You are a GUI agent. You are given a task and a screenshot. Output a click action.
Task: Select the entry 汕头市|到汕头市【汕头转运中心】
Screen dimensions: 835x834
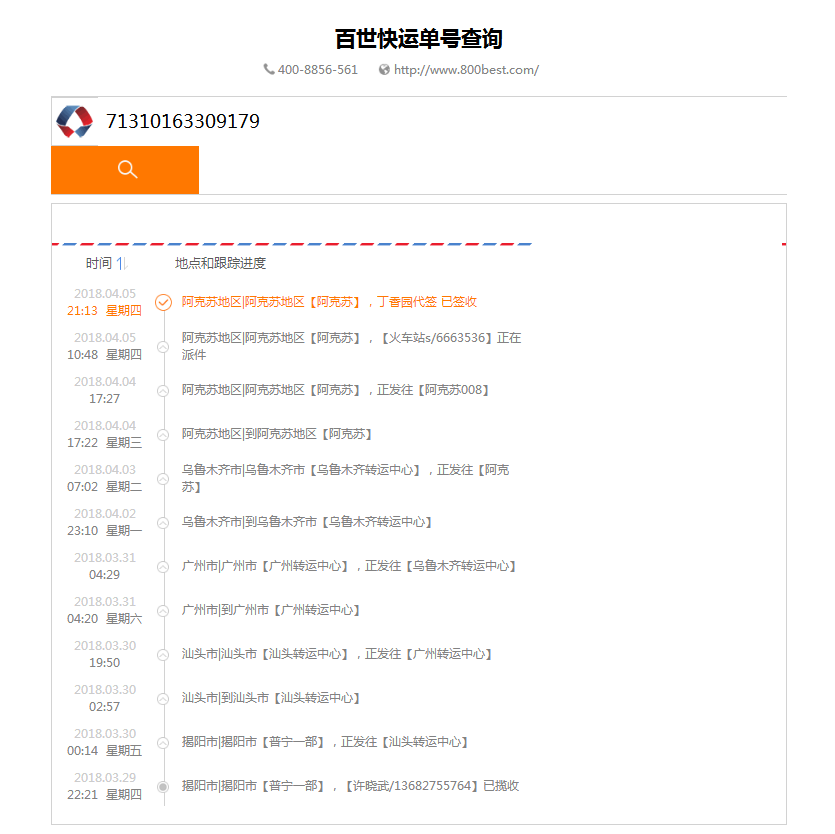pos(271,698)
